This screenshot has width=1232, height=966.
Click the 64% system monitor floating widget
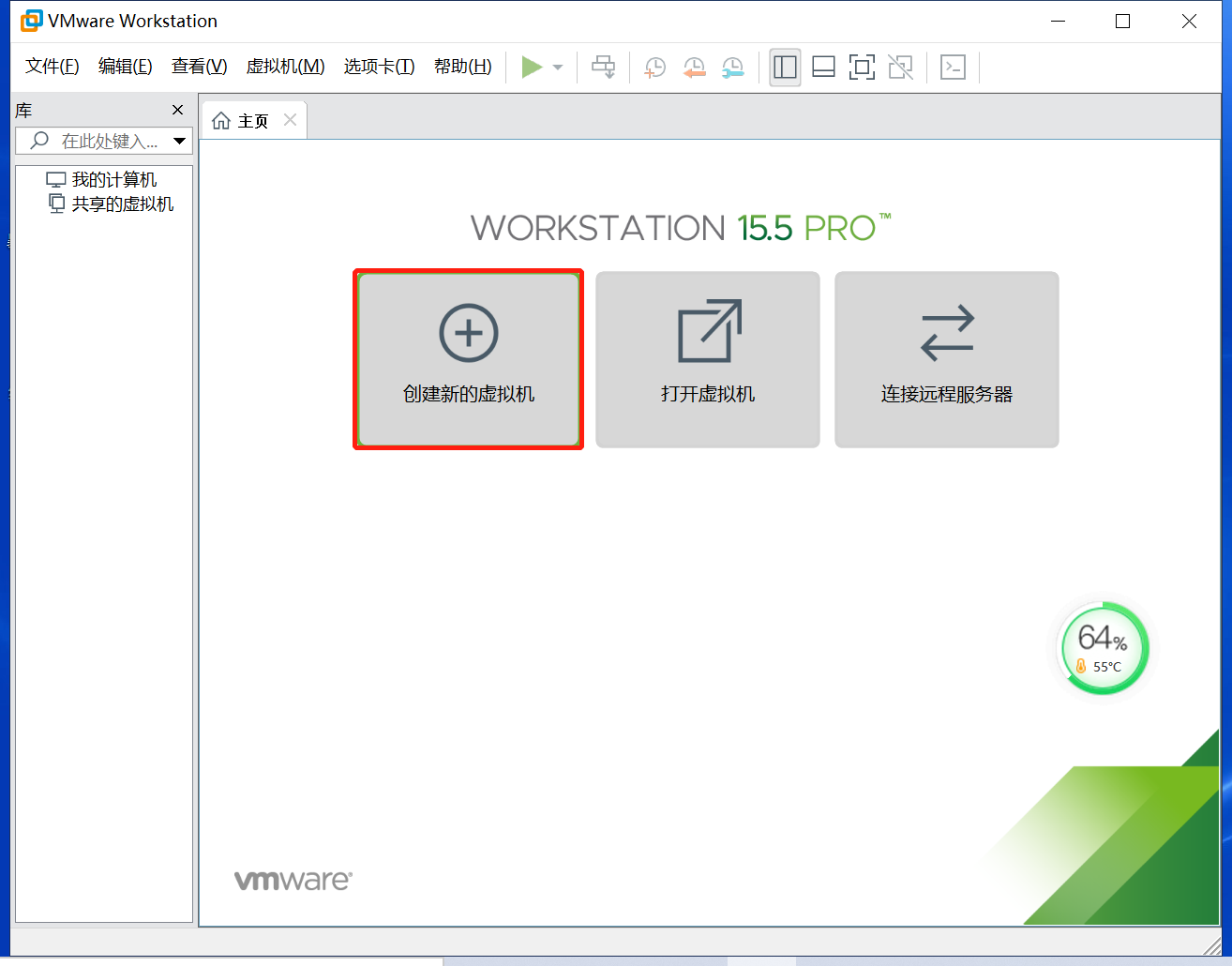point(1103,648)
